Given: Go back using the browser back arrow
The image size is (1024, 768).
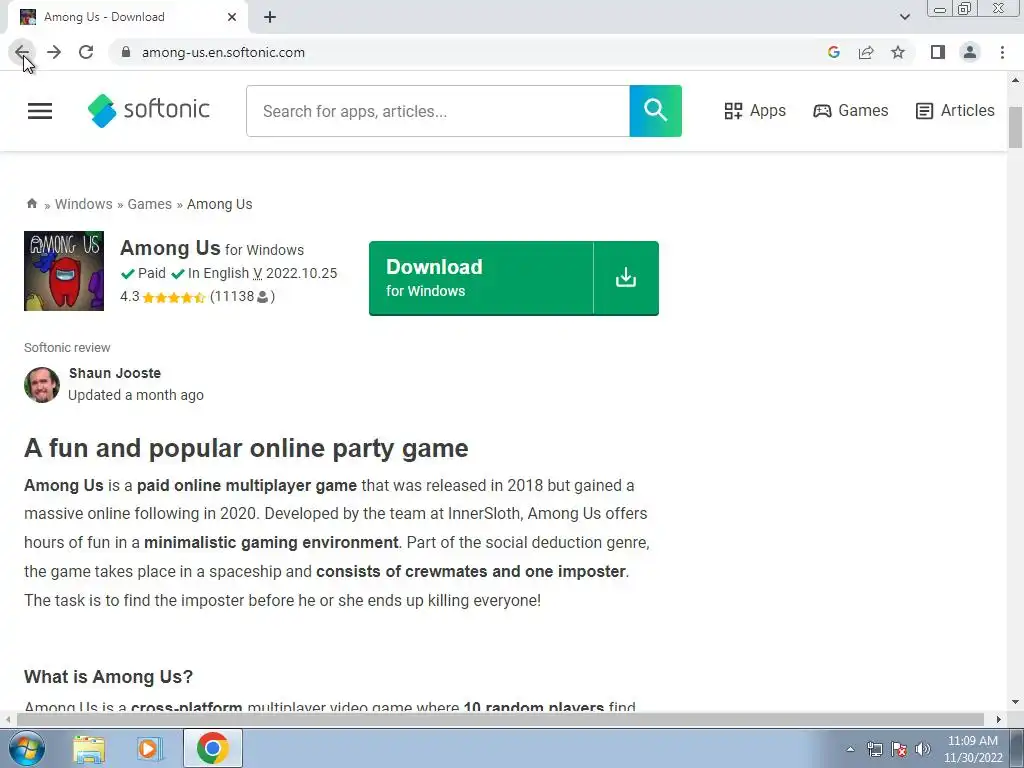Looking at the screenshot, I should [x=22, y=52].
